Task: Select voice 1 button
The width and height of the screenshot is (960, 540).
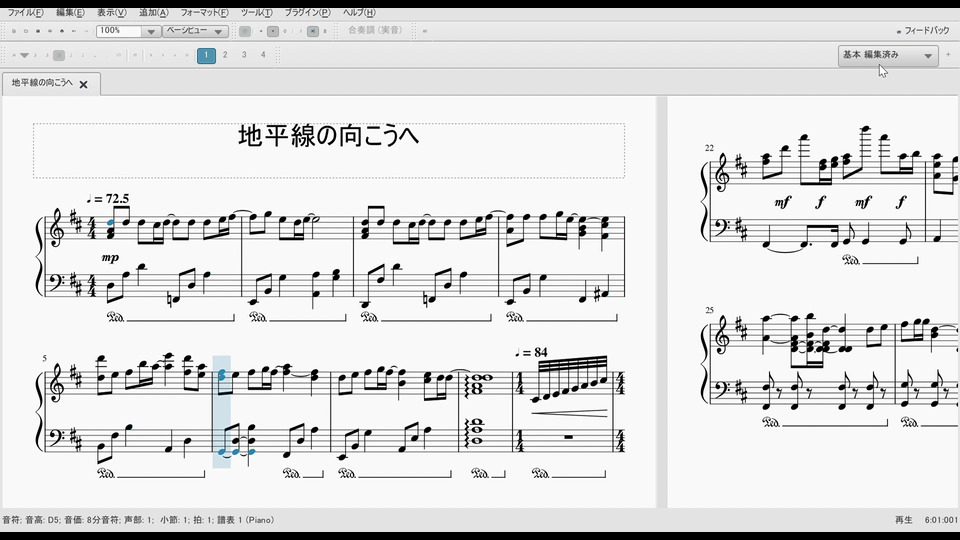Action: pos(206,55)
